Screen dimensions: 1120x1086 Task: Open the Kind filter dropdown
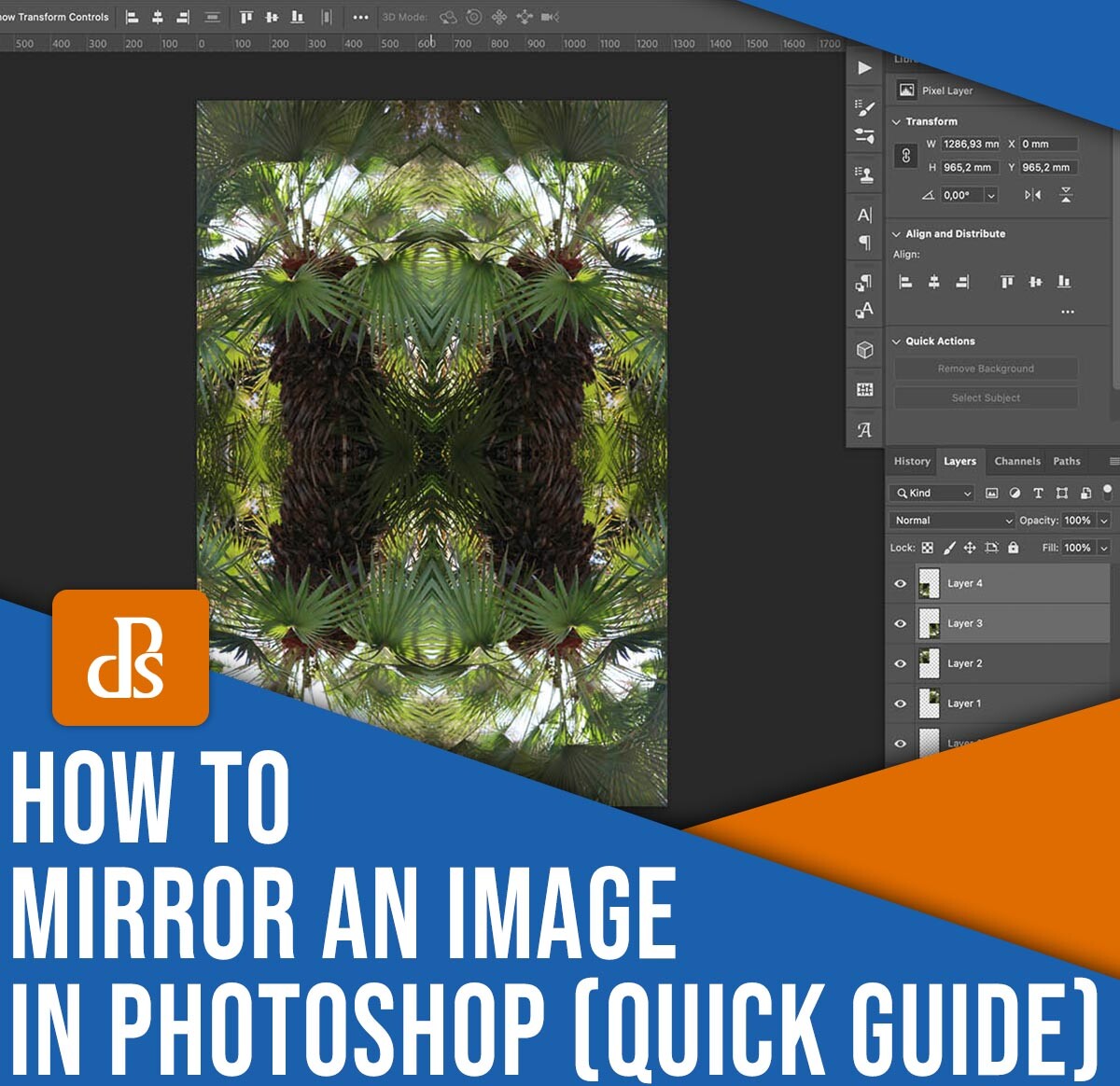[931, 493]
